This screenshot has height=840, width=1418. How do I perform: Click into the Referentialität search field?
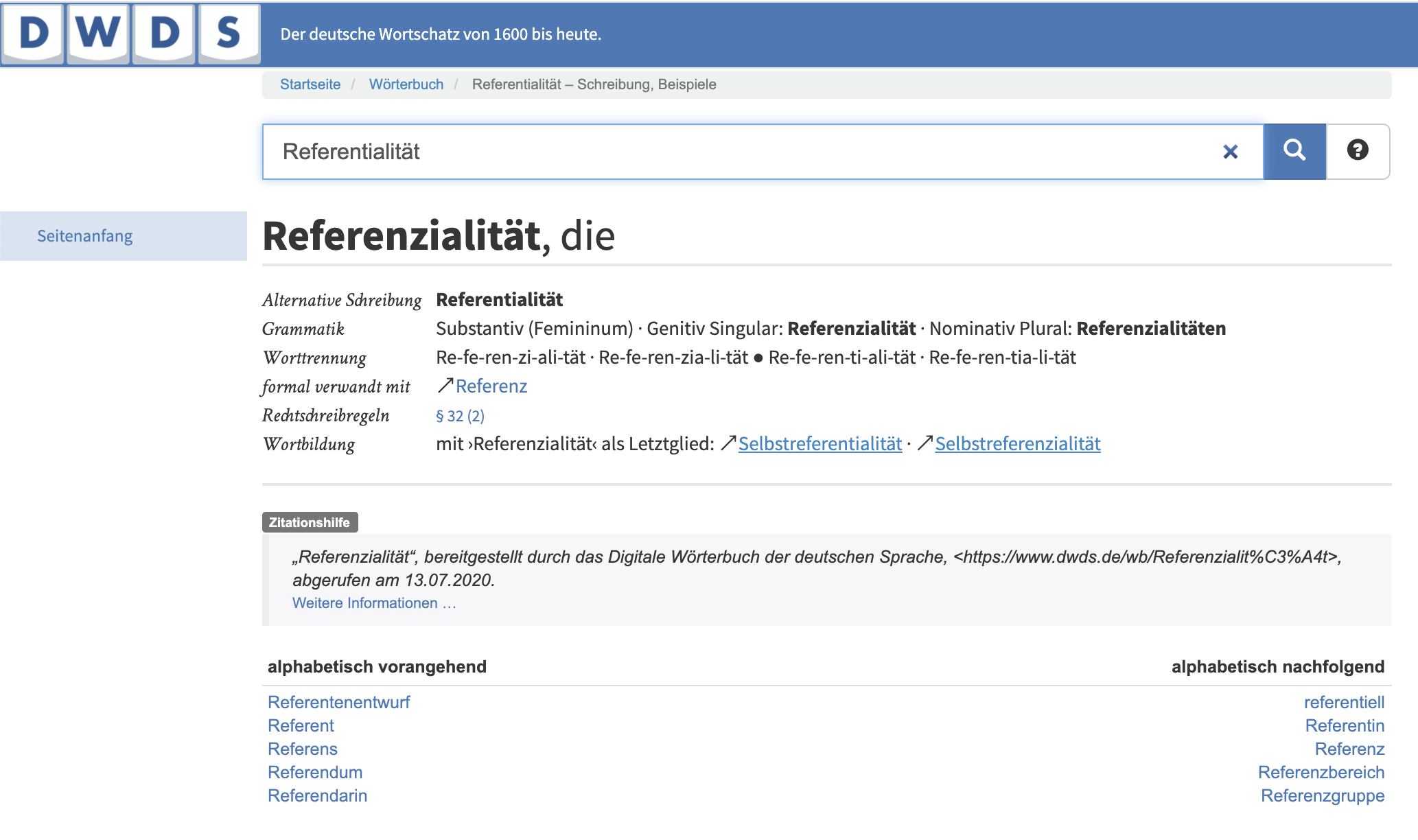[x=686, y=152]
